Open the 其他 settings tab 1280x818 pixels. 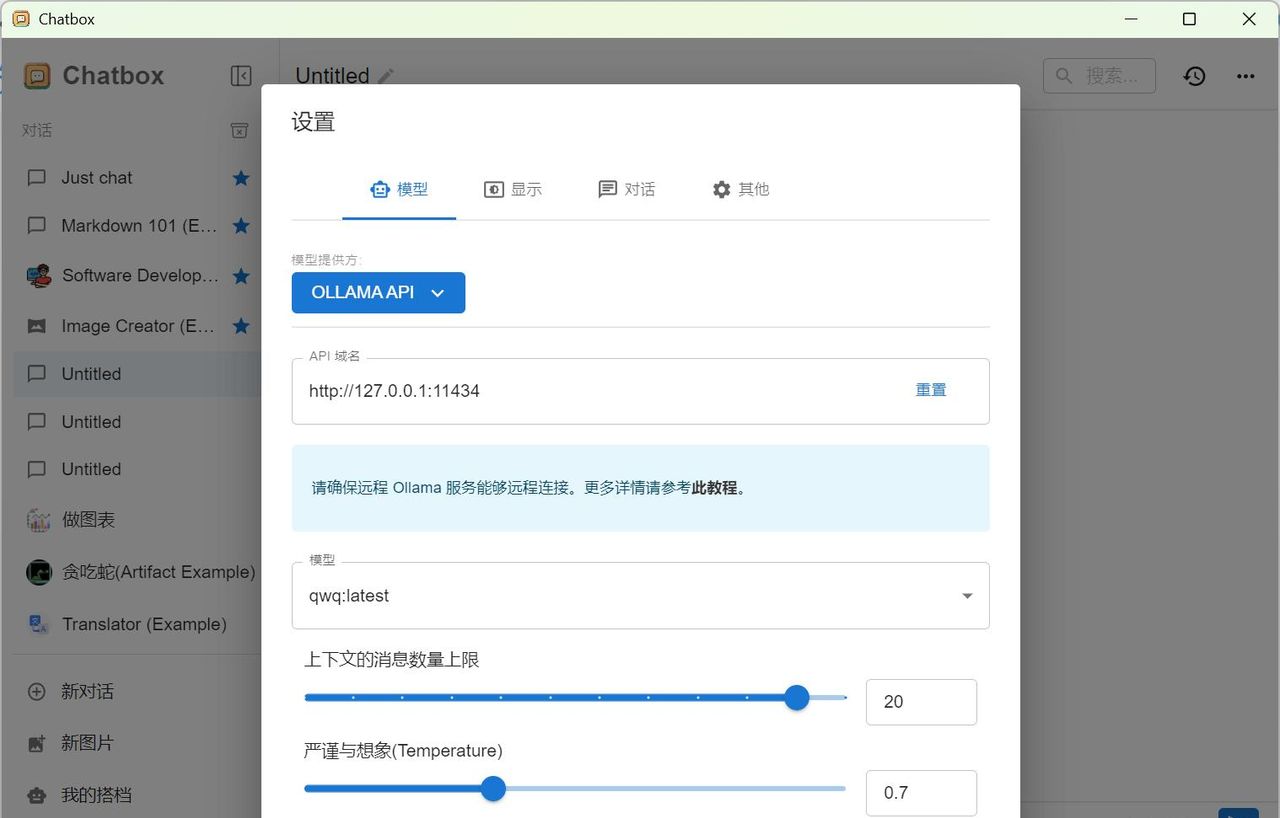click(x=741, y=189)
